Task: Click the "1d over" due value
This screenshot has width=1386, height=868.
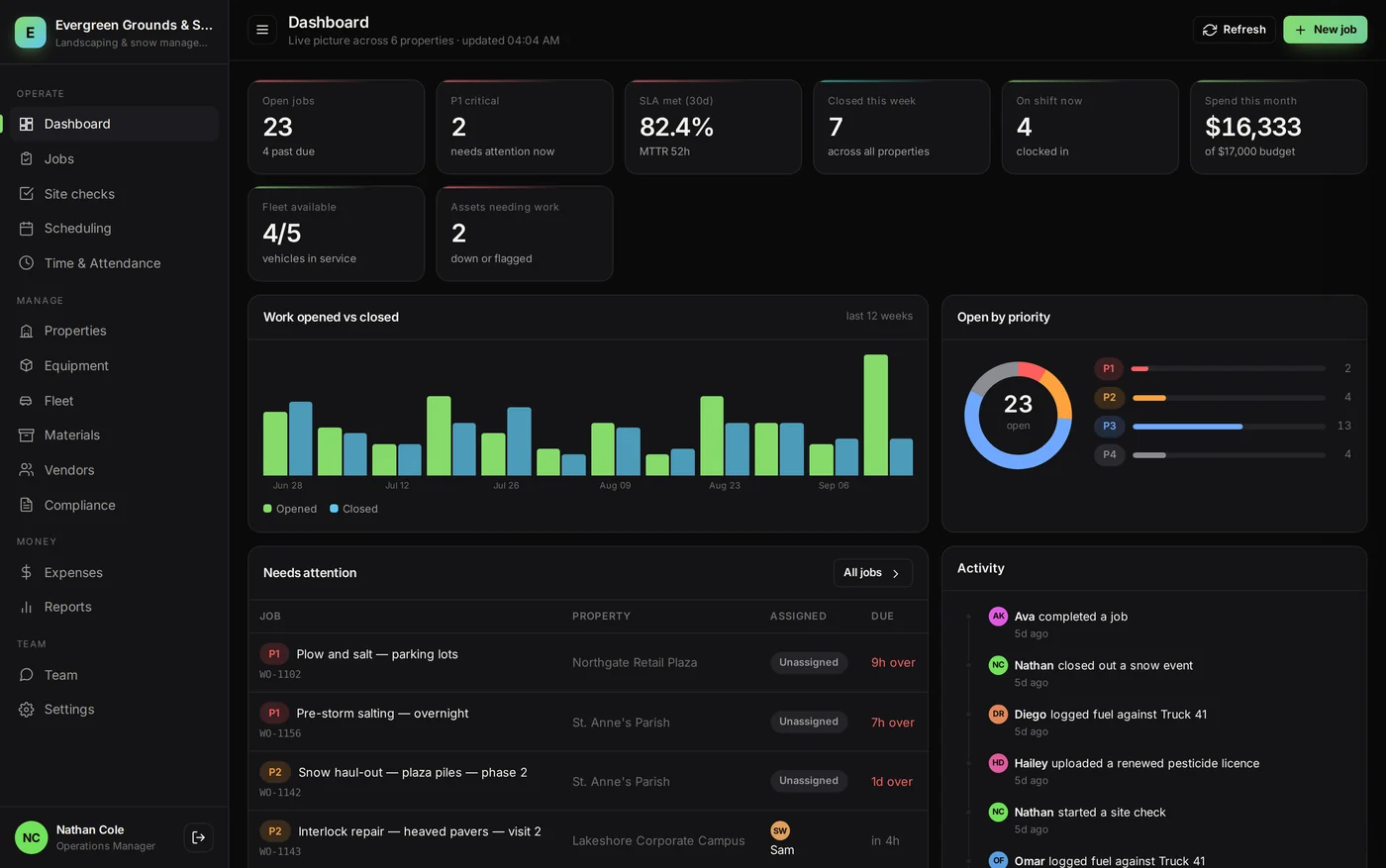Action: click(892, 782)
